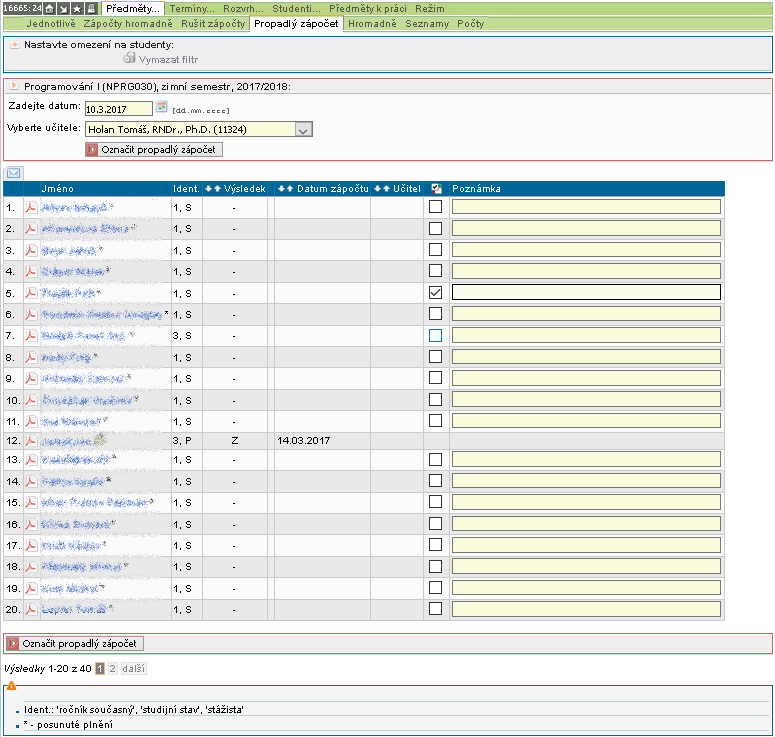The image size is (775, 737).
Task: Click the Zadejte datum input field
Action: point(117,108)
